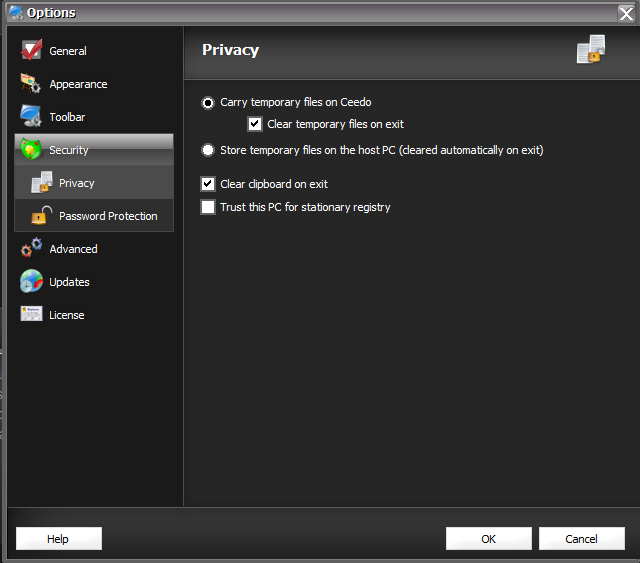Click the License certificate icon
Screen dimensions: 640x563
[31, 315]
